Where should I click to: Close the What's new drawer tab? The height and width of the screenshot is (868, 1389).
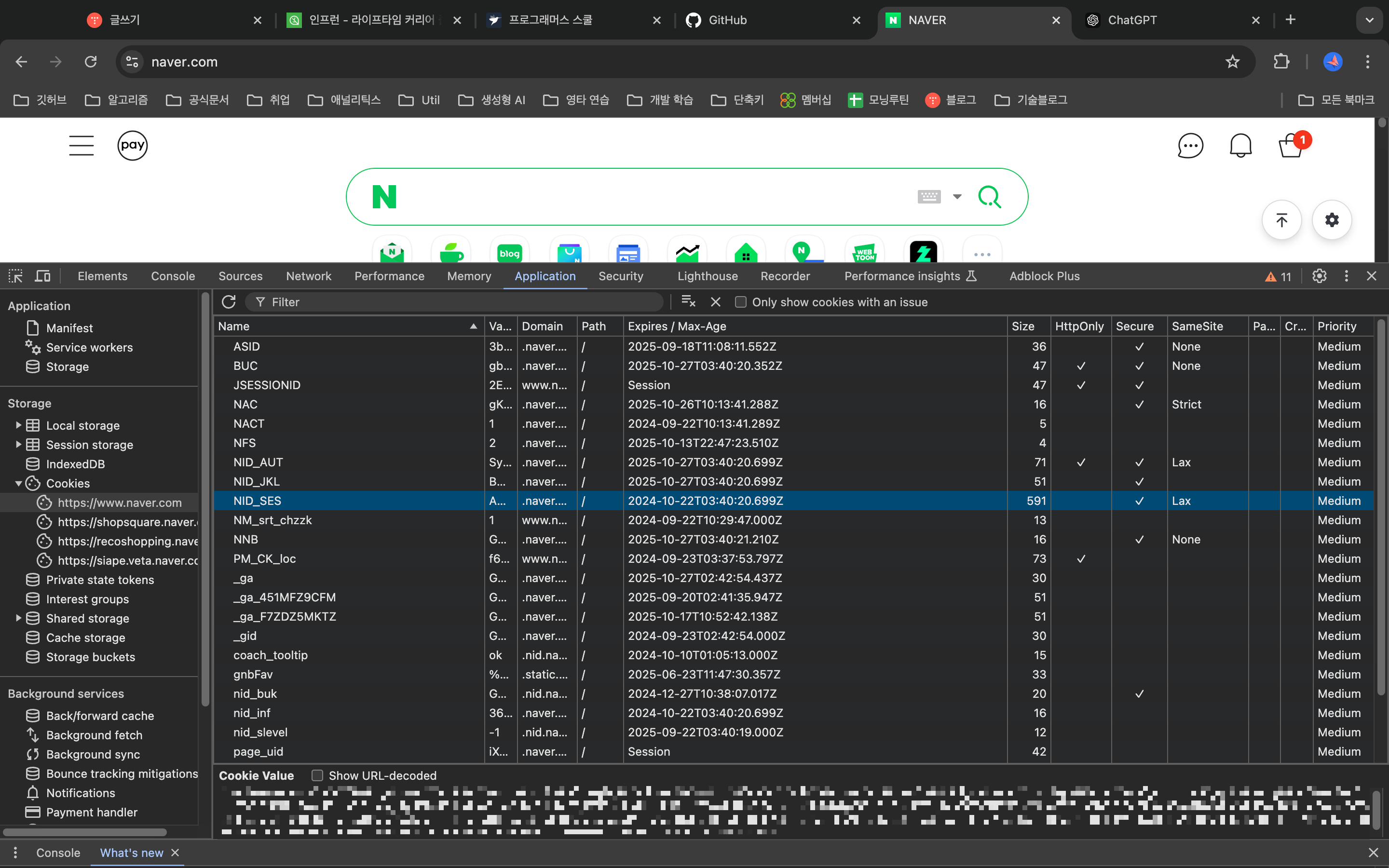[x=175, y=853]
